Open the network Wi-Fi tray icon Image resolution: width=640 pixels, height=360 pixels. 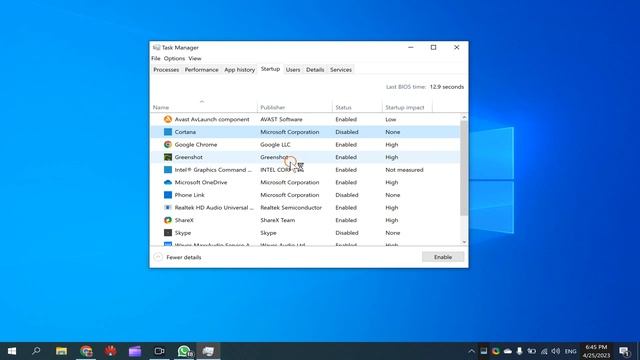click(544, 351)
